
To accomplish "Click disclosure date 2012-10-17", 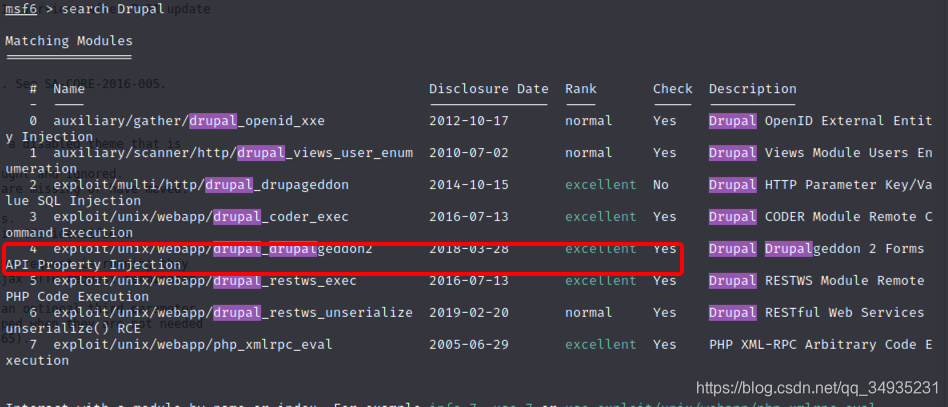I will [x=469, y=121].
